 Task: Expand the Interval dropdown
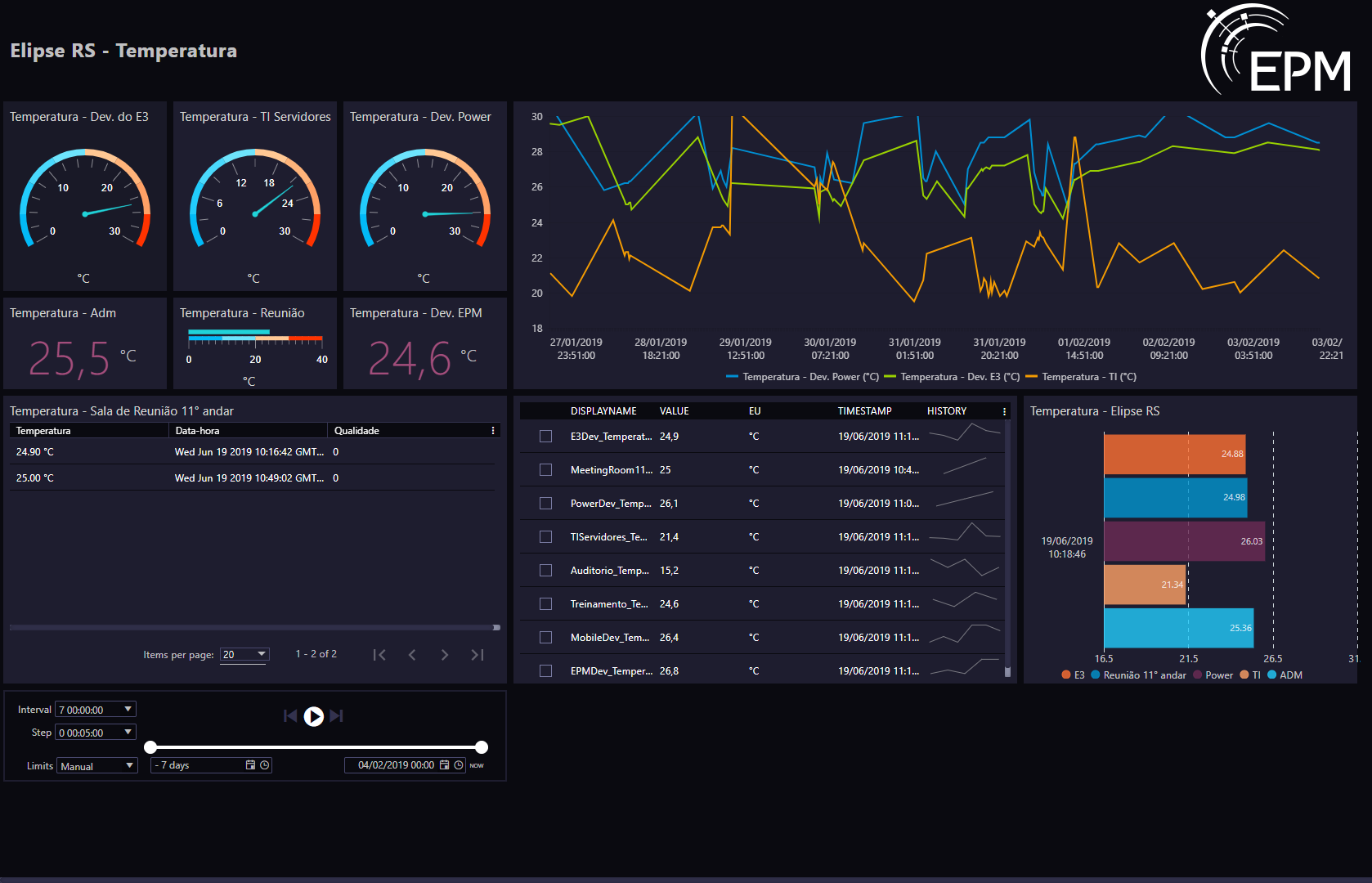tap(96, 710)
